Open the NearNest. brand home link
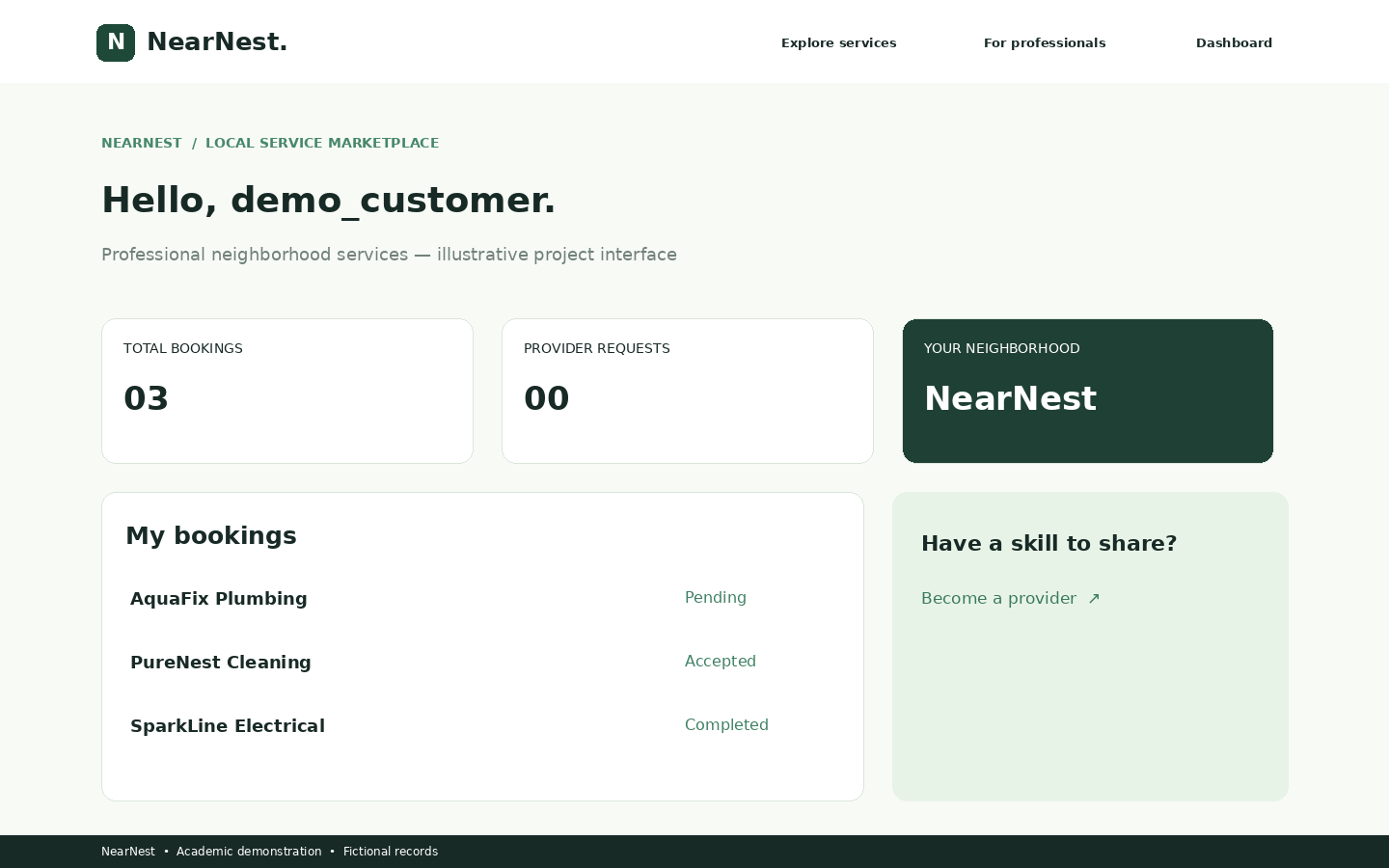This screenshot has height=868, width=1389. coord(192,42)
